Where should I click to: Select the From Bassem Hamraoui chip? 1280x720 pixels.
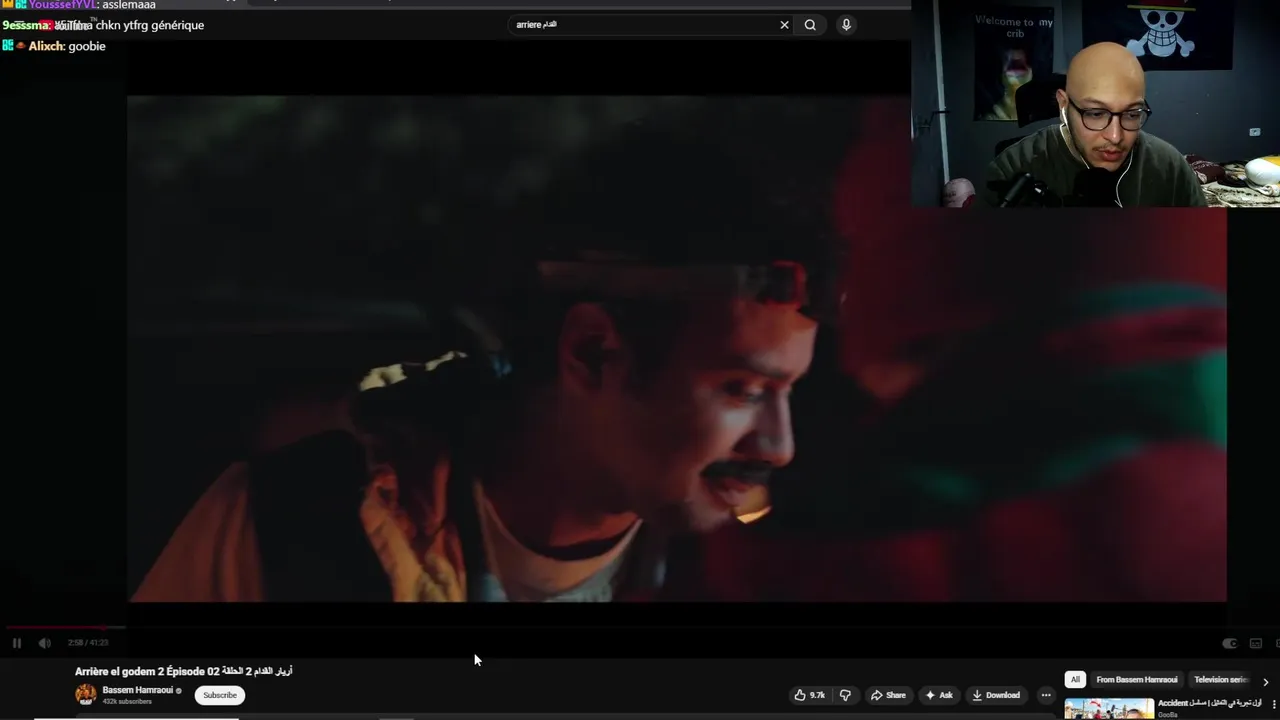(1137, 680)
